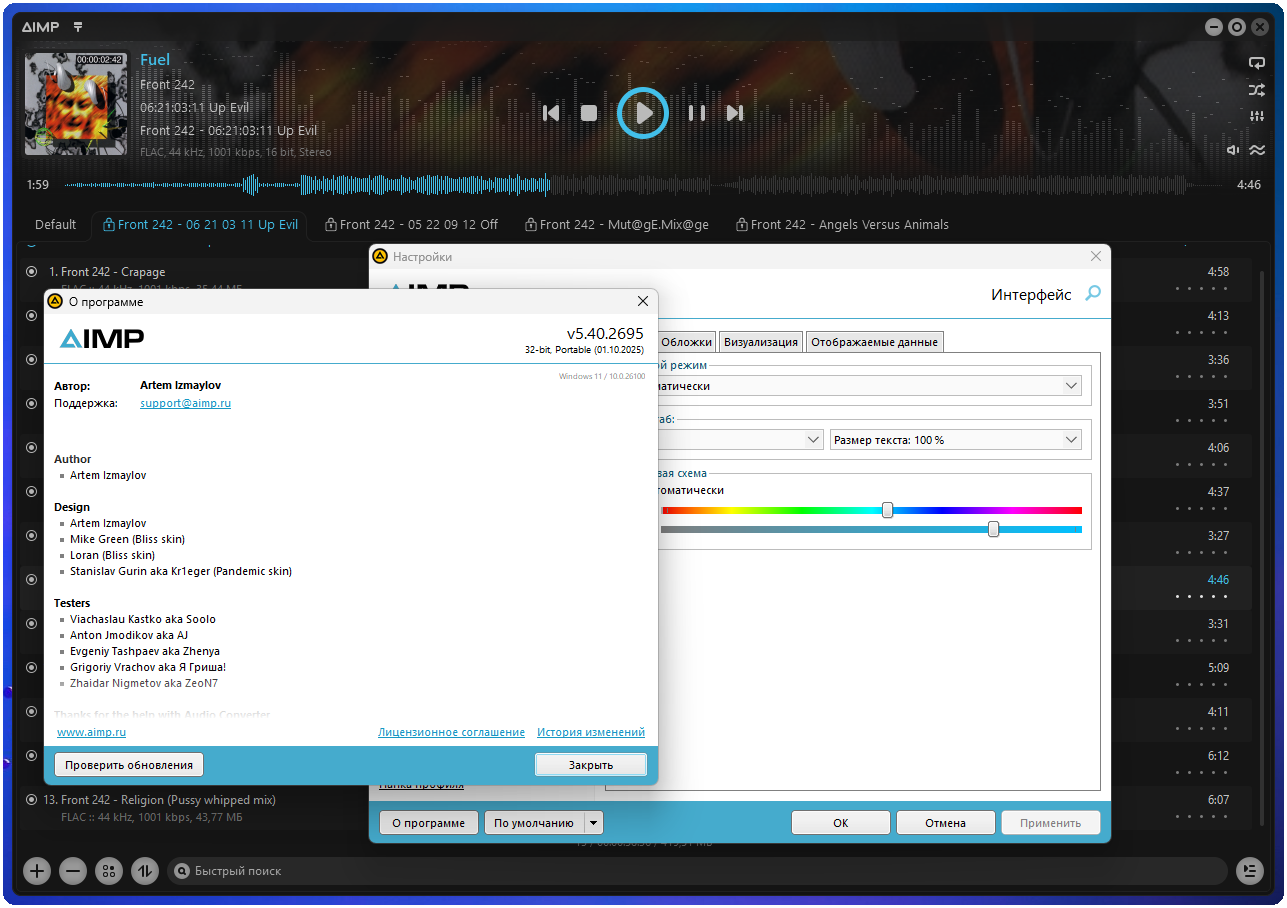Switch to the Визуализация tab
1287x908 pixels.
(761, 342)
